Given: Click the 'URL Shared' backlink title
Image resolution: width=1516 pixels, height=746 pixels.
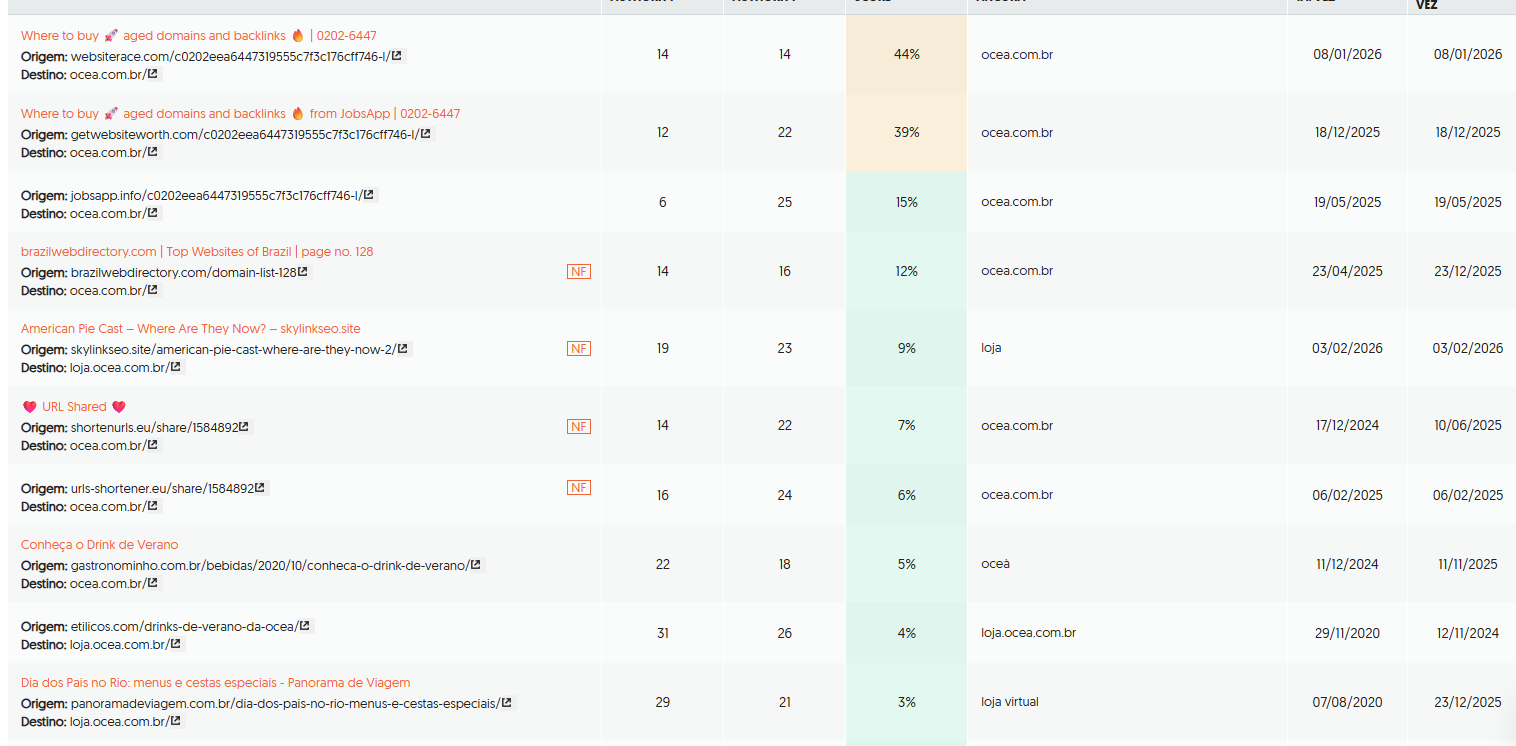Looking at the screenshot, I should pyautogui.click(x=74, y=406).
